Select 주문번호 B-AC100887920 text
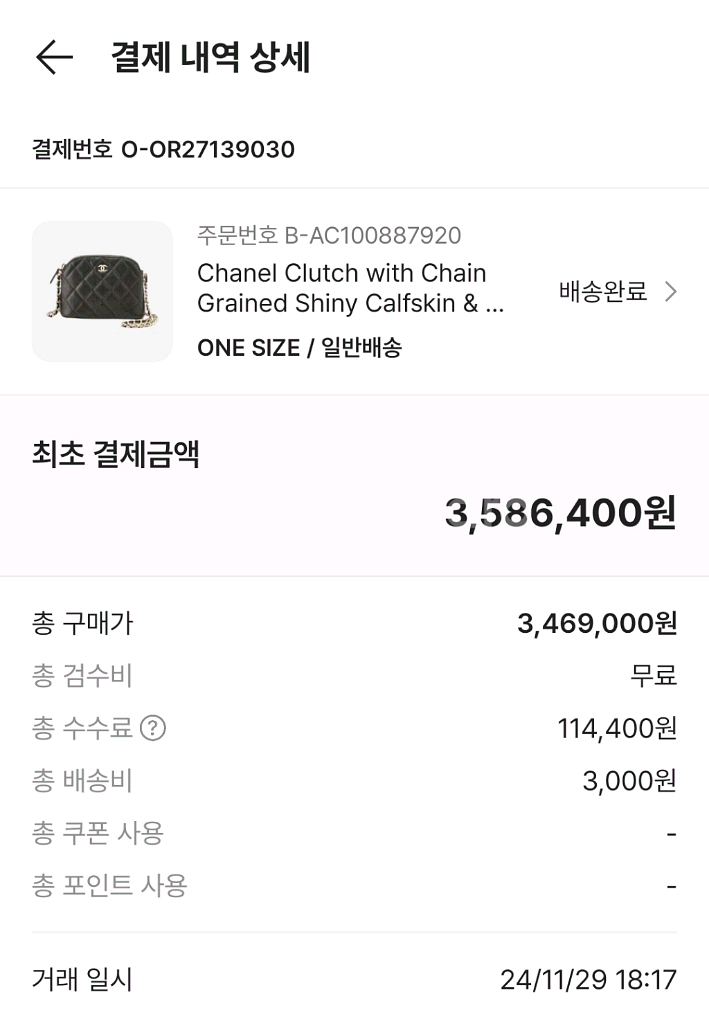The width and height of the screenshot is (709, 1024). click(x=329, y=236)
